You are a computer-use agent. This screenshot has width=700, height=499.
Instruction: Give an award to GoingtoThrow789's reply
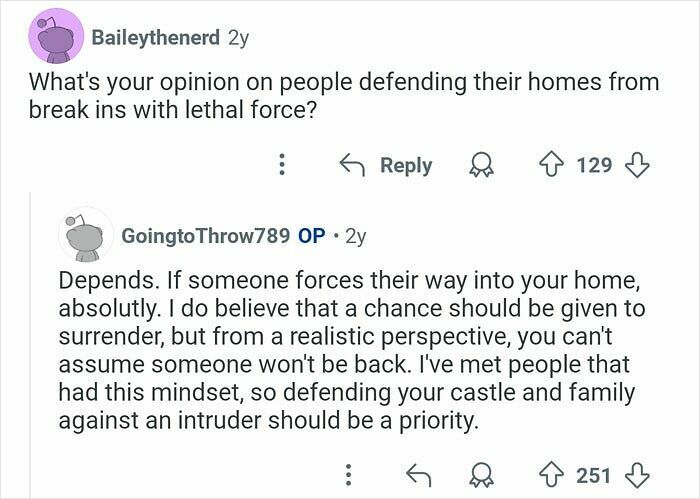[481, 475]
